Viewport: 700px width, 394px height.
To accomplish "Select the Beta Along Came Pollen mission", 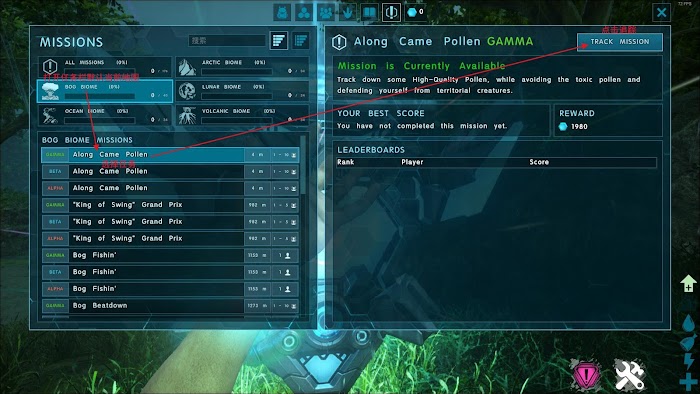I will pyautogui.click(x=170, y=171).
